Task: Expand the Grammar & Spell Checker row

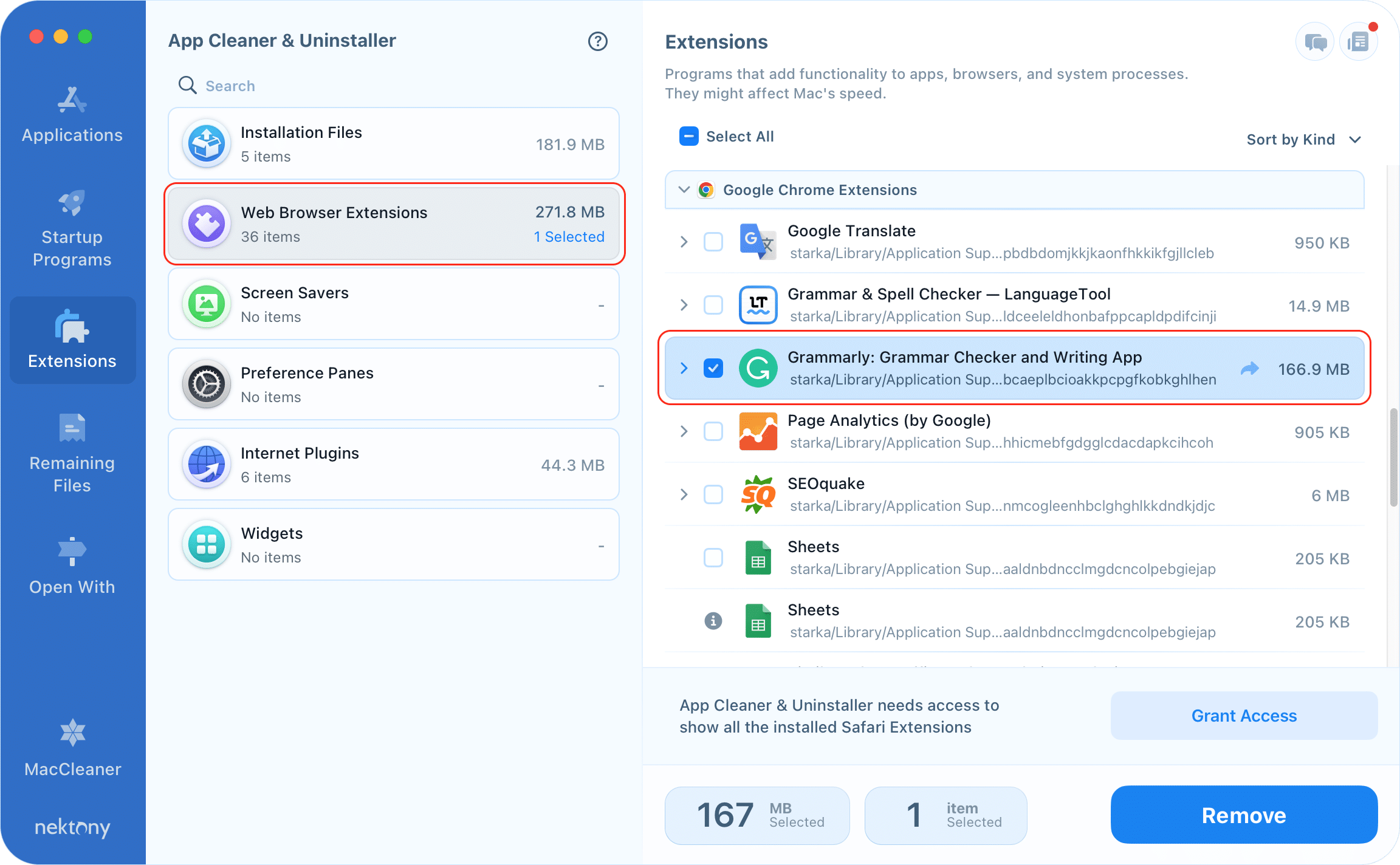Action: point(683,305)
